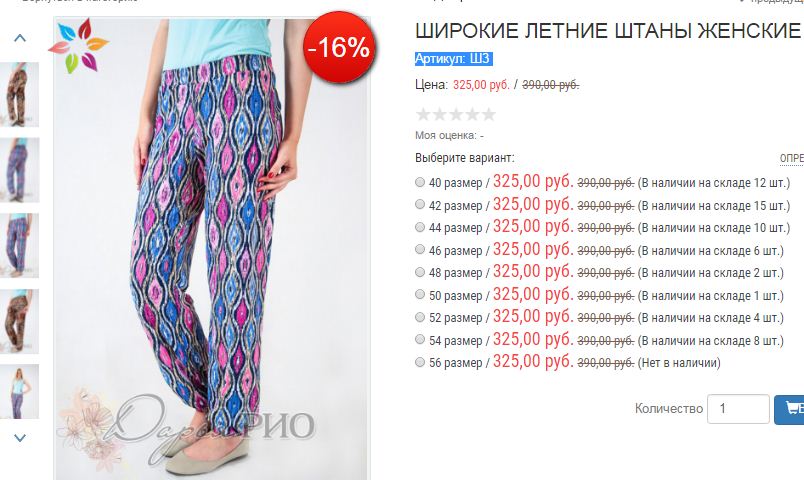Select the 44 размер radio option
This screenshot has width=804, height=480.
420,227
